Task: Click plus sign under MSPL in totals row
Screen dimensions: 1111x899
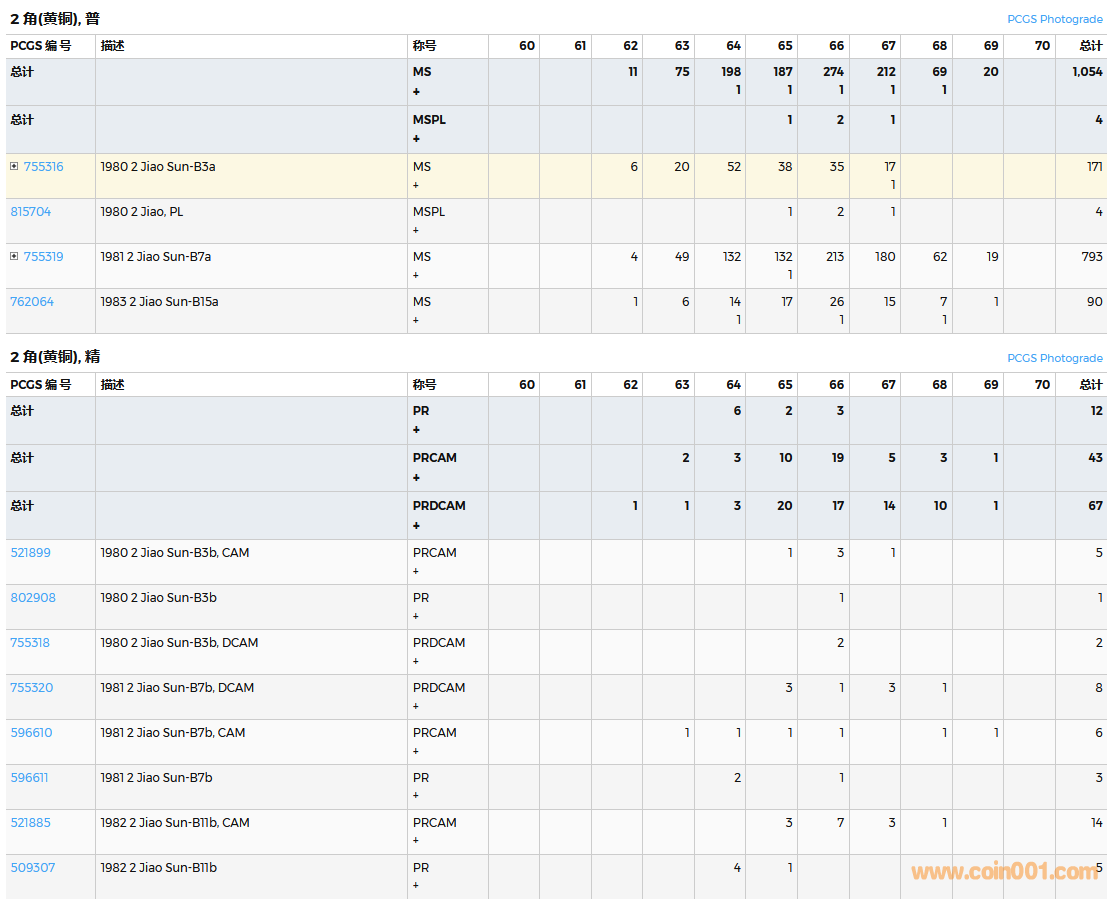Action: [x=416, y=139]
